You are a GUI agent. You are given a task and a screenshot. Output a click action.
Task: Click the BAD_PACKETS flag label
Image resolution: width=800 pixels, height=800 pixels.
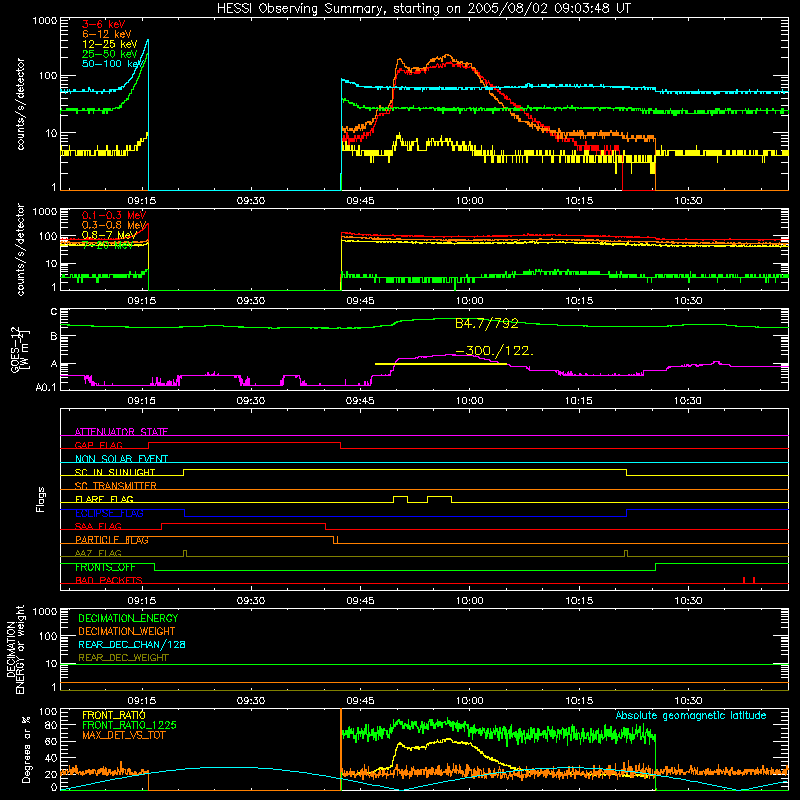coord(109,580)
